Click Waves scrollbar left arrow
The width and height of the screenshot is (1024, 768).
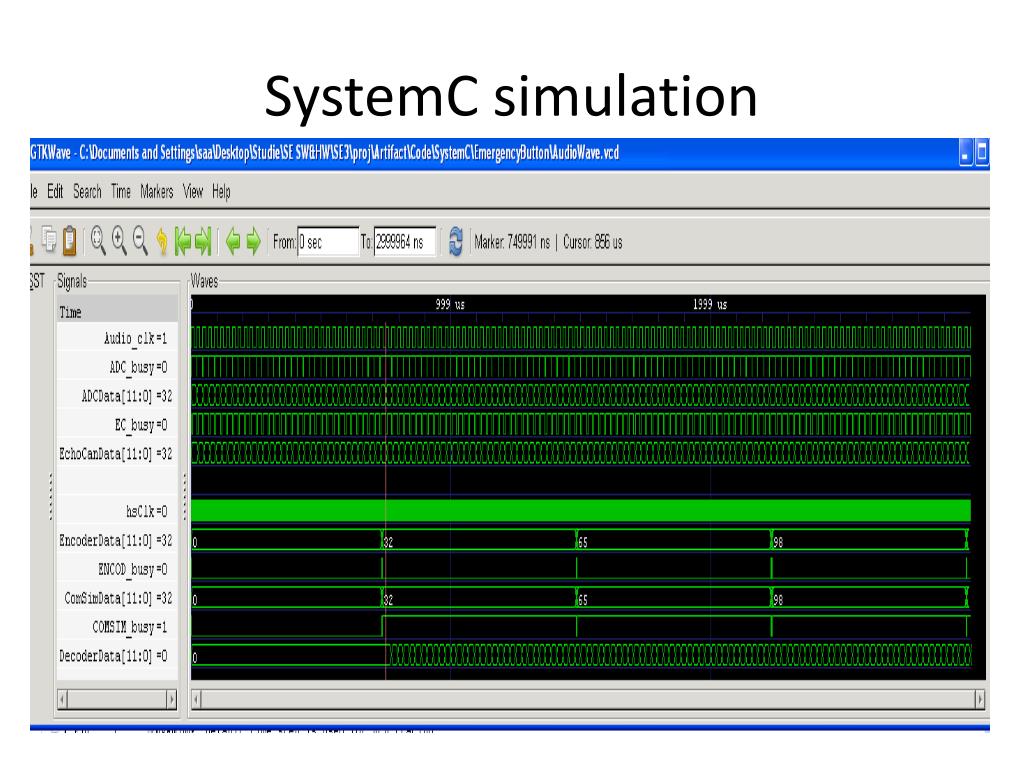tap(197, 699)
